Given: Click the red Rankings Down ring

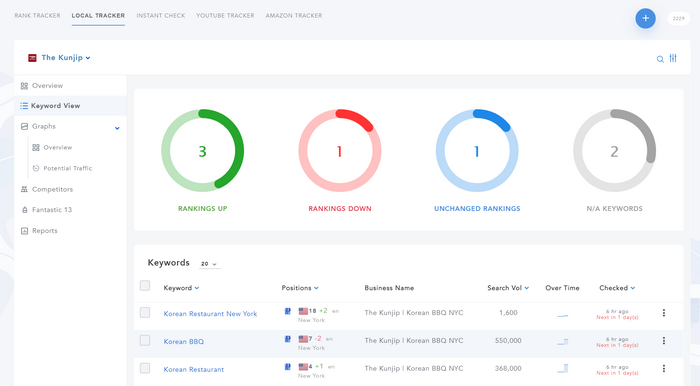Looking at the screenshot, I should (x=340, y=151).
